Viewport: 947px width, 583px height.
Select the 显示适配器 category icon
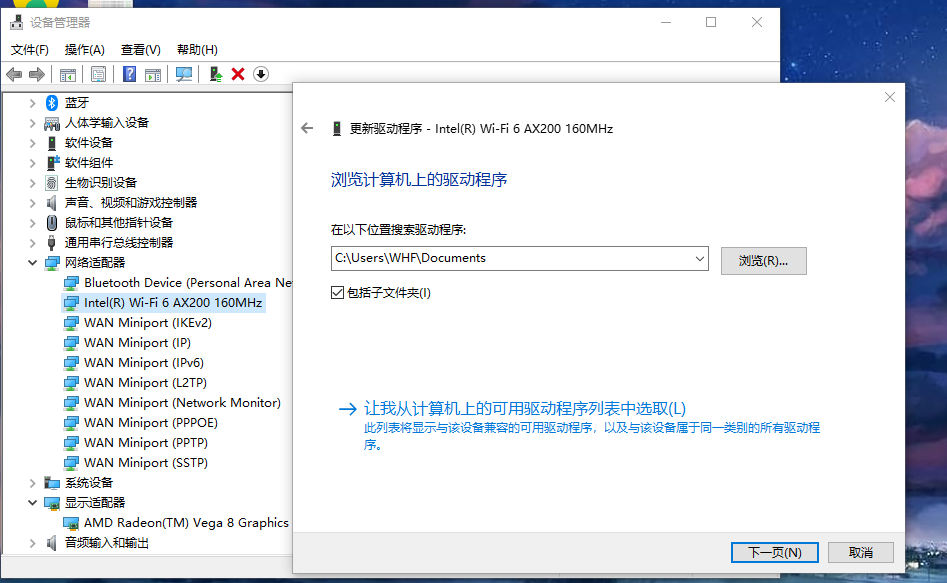click(x=52, y=503)
